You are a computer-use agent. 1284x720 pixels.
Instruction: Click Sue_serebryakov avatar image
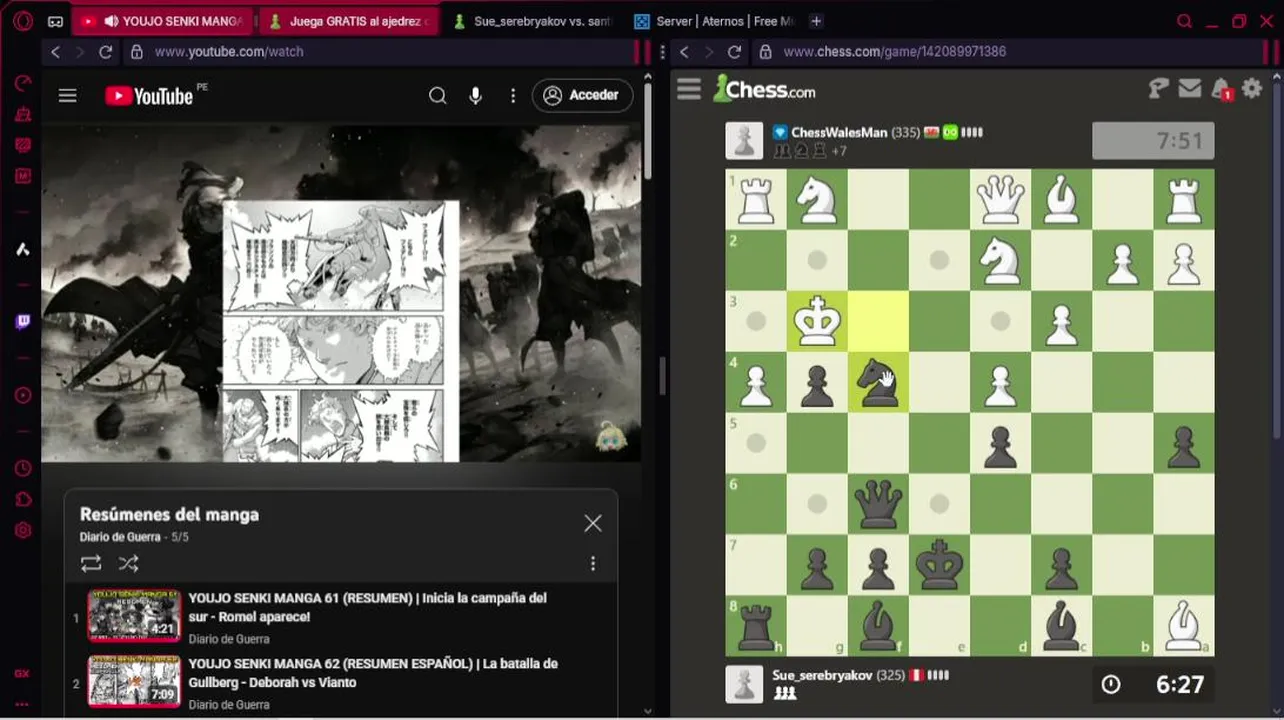coord(744,684)
